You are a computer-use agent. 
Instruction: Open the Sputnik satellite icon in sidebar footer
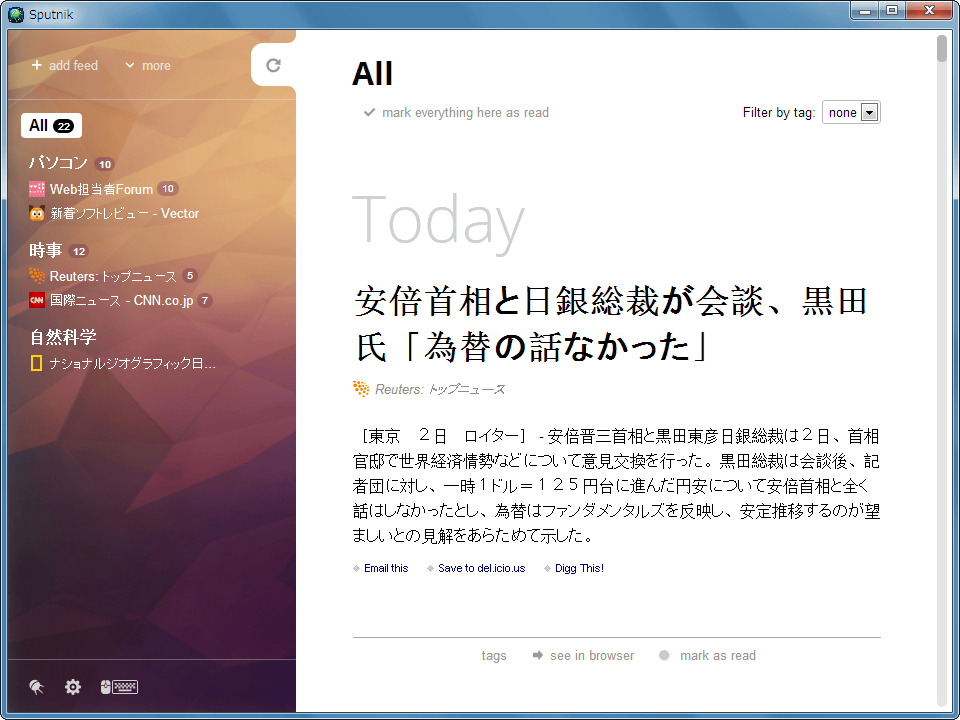37,687
